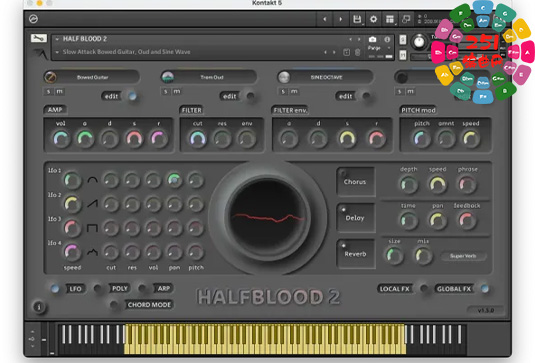Image resolution: width=535 pixels, height=363 pixels.
Task: Select next snapshot arrow
Action: click(334, 52)
